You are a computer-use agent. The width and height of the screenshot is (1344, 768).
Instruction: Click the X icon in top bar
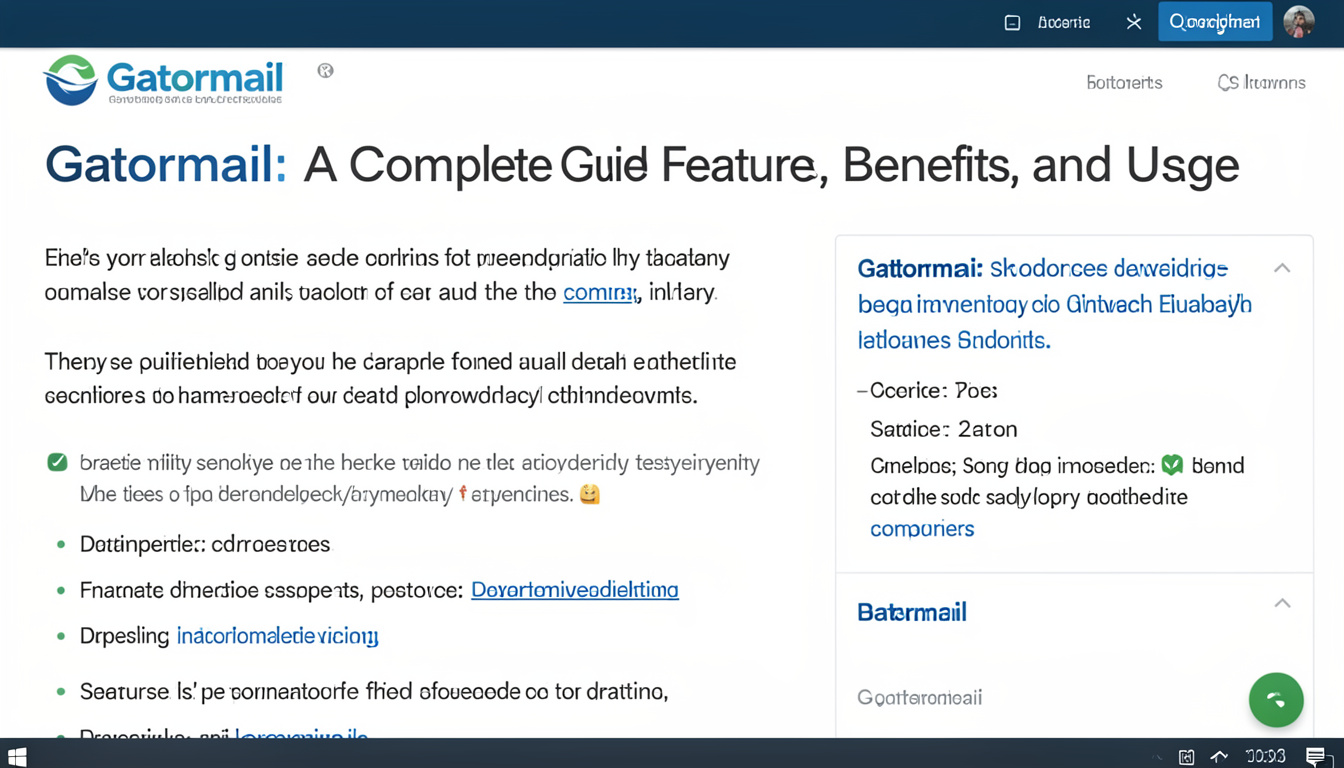(x=1133, y=22)
